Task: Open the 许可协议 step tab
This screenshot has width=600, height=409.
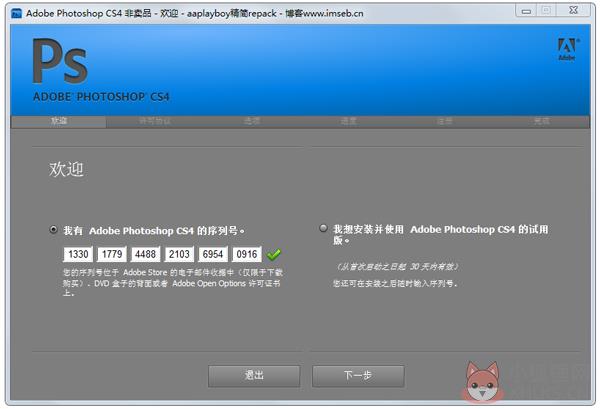Action: click(155, 121)
